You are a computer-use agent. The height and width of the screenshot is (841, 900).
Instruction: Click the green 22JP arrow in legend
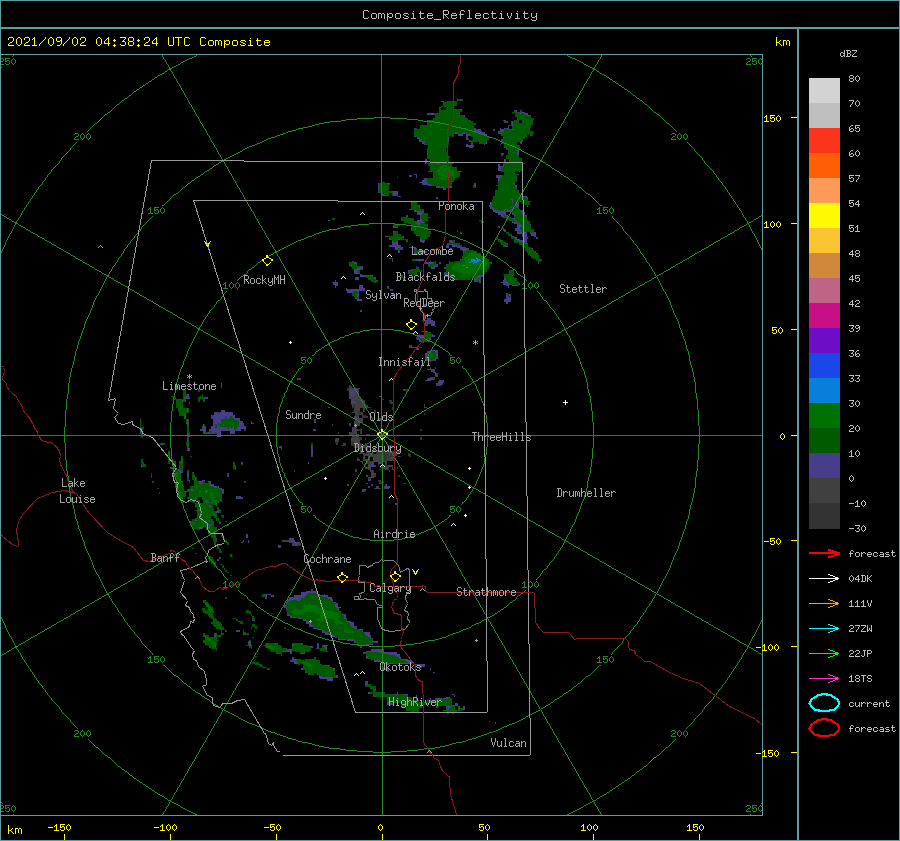(x=824, y=653)
